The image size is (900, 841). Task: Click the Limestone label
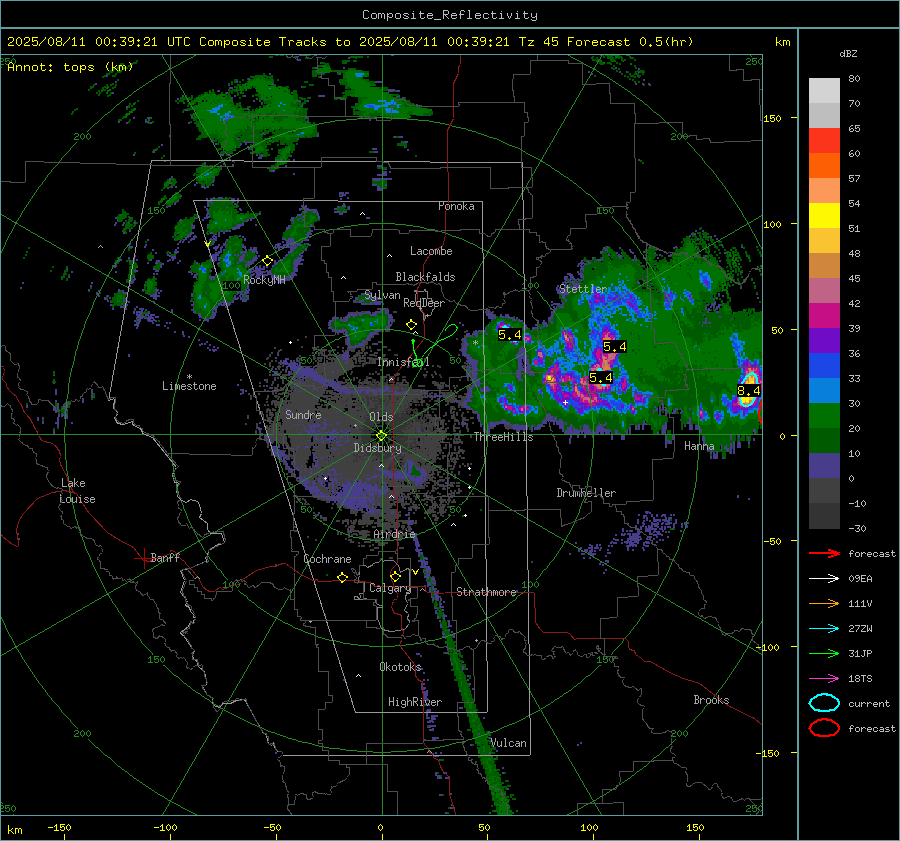point(189,386)
